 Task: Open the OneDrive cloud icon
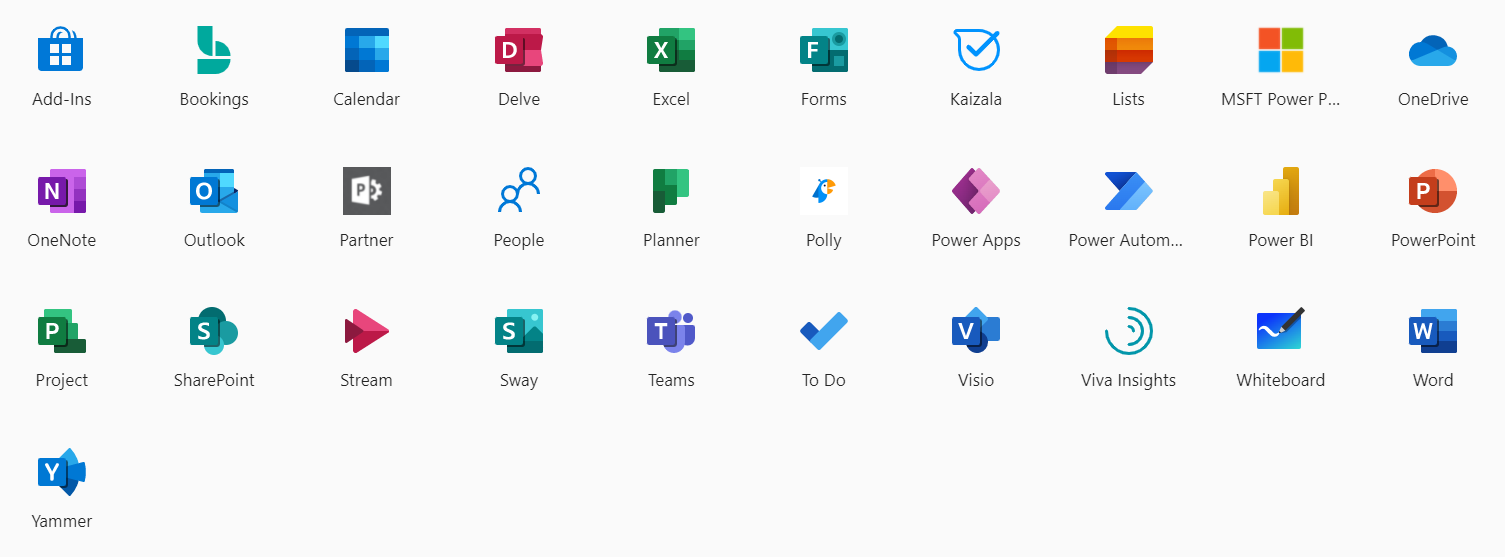pyautogui.click(x=1433, y=50)
